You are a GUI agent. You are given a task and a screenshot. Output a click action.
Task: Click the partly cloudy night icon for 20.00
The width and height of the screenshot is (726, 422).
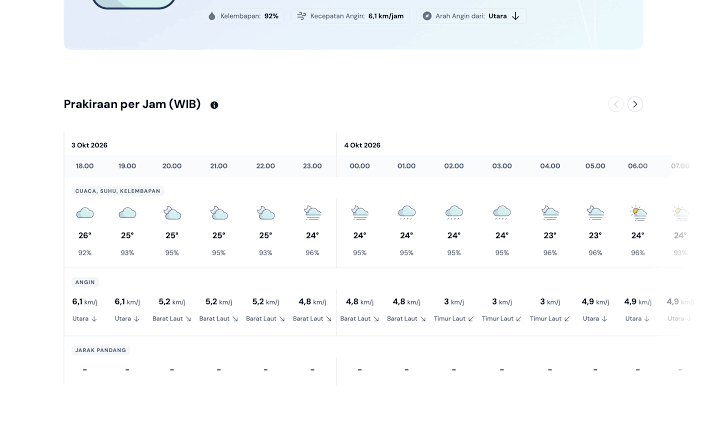point(172,213)
